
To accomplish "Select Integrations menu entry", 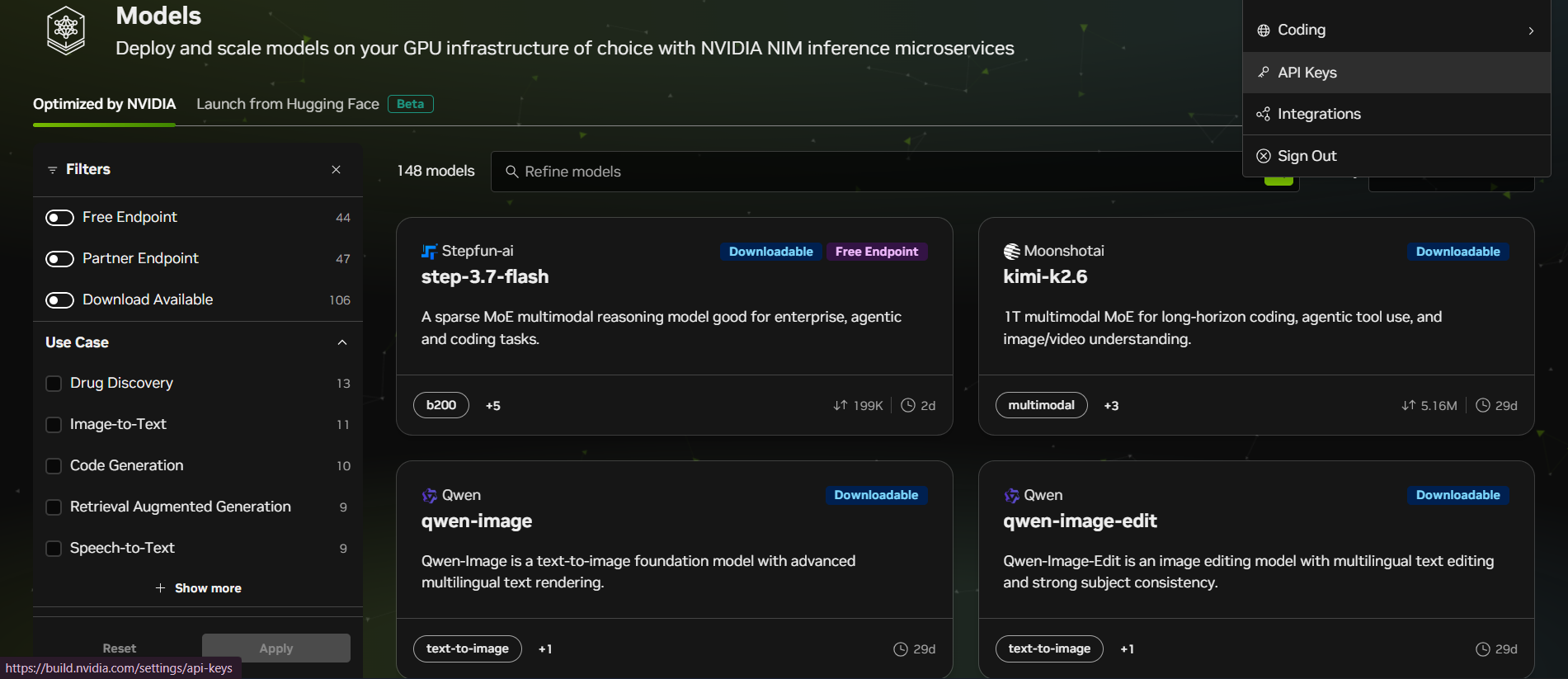I will pos(1396,114).
